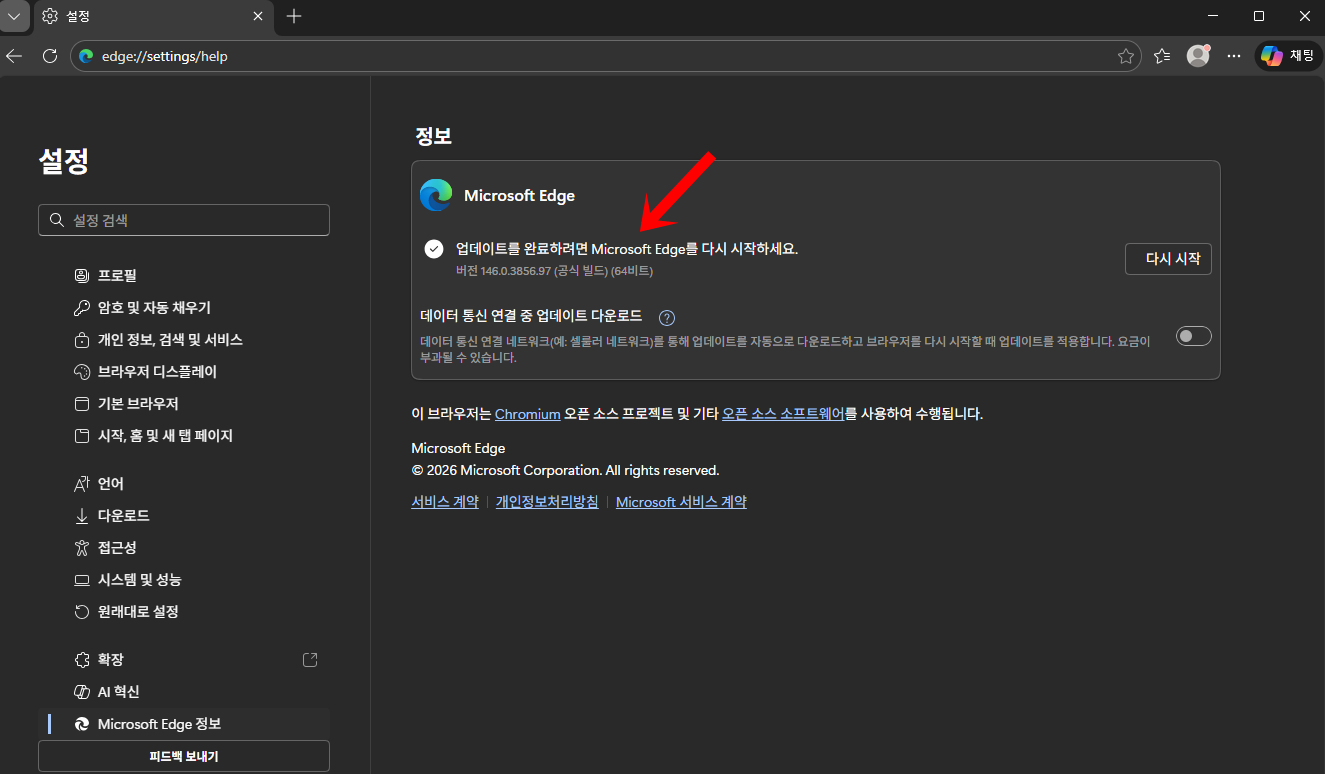Screen dimensions: 1325x774
Task: Click the AI 혁신 sidebar icon
Action: (82, 692)
